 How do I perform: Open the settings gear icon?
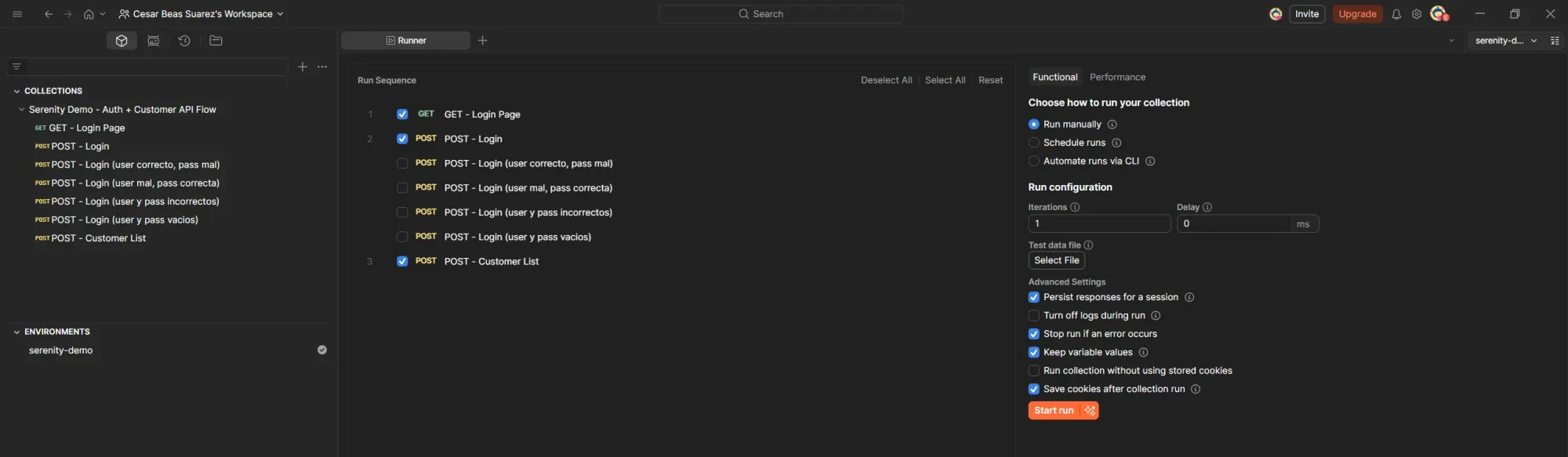(1417, 14)
